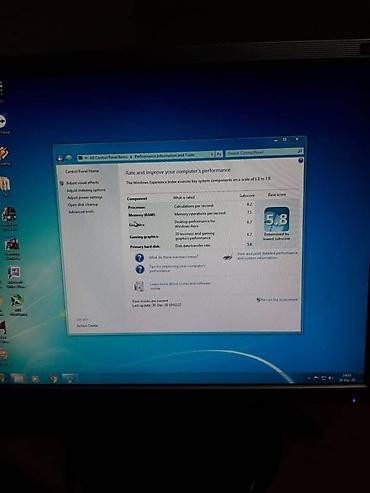
Task: Click the 'Last update' date text
Action: click(x=157, y=305)
